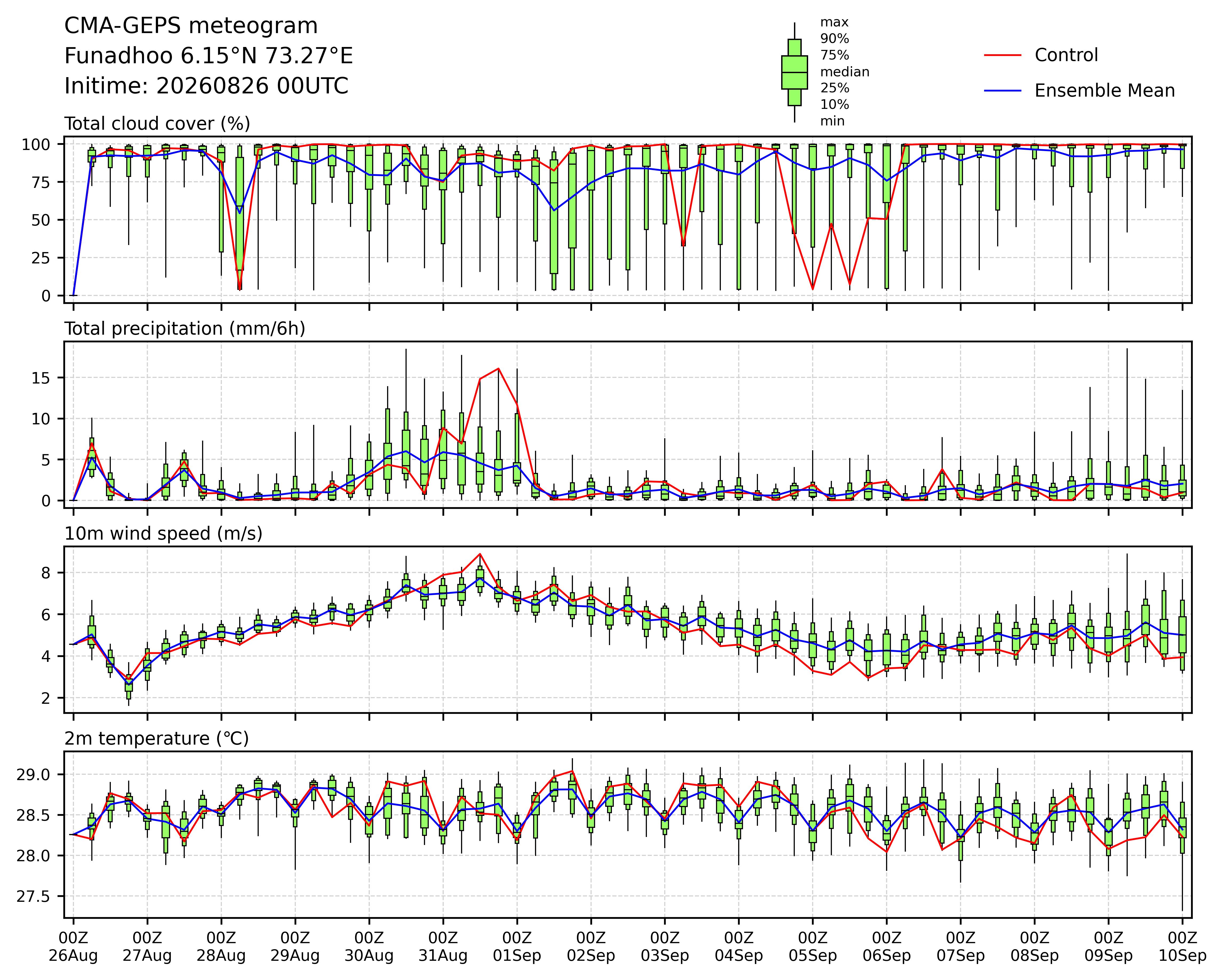Click the 10m wind speed panel title
The height and width of the screenshot is (980, 1223).
coord(163,534)
